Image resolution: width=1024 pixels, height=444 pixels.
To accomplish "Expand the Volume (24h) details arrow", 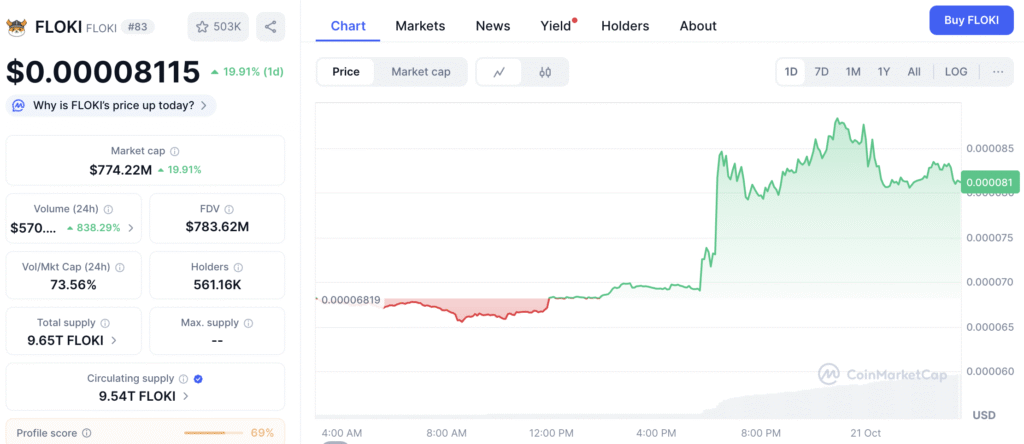I will pyautogui.click(x=130, y=227).
